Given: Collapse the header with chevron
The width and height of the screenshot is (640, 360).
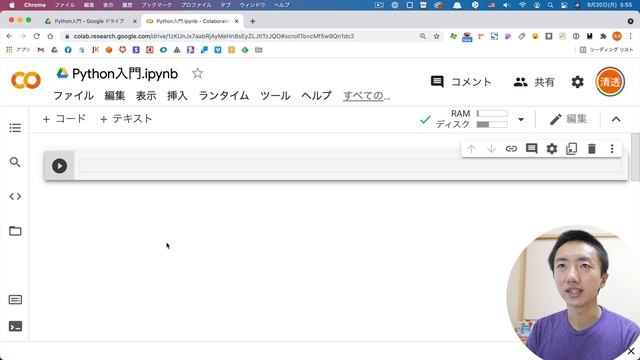Looking at the screenshot, I should point(616,119).
